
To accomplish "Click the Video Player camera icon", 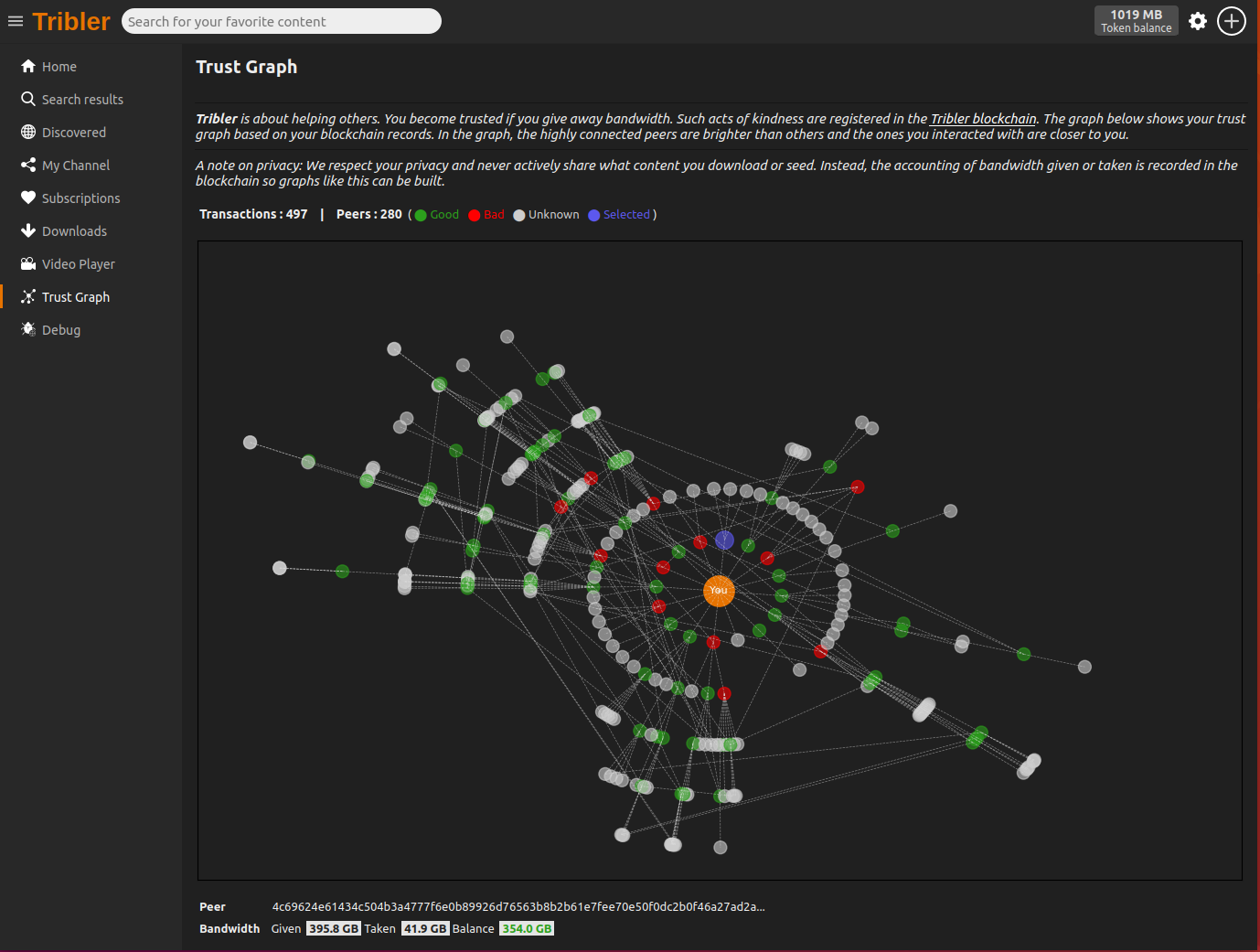I will click(x=28, y=263).
